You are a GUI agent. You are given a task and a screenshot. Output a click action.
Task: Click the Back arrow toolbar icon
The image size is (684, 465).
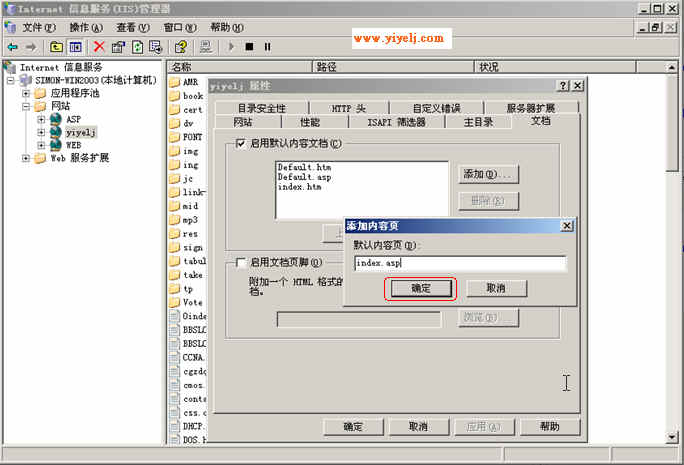[12, 46]
